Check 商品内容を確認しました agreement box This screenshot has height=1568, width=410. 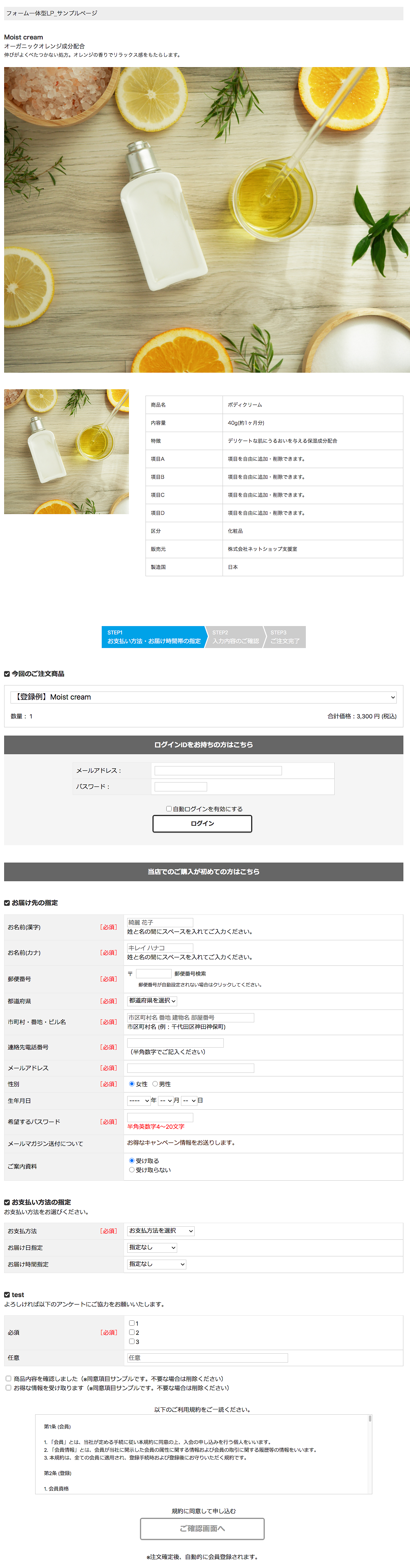(x=9, y=1379)
